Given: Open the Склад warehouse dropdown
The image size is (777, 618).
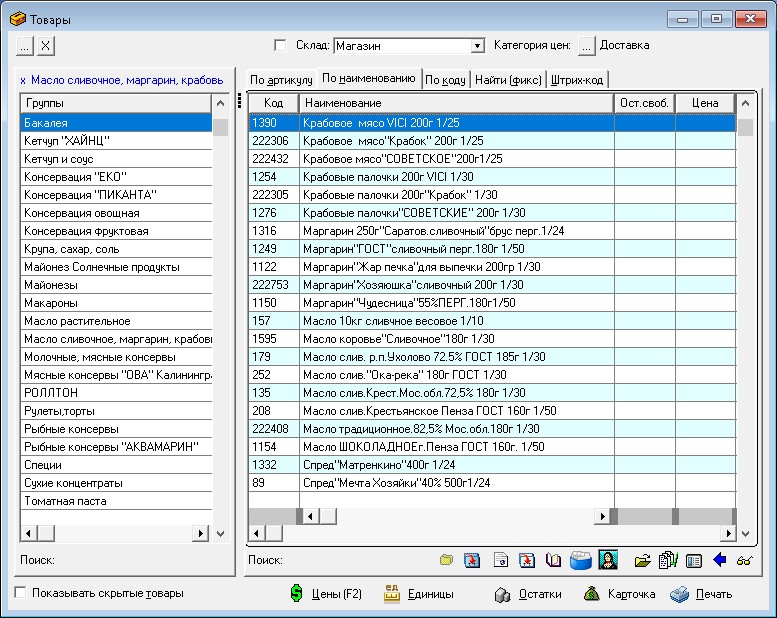Looking at the screenshot, I should pyautogui.click(x=477, y=46).
